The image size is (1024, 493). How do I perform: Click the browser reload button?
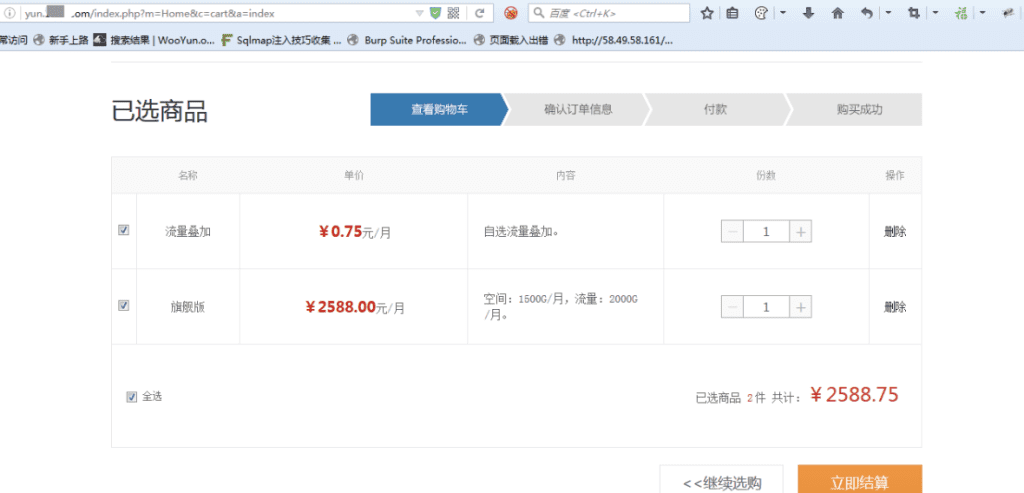[480, 14]
